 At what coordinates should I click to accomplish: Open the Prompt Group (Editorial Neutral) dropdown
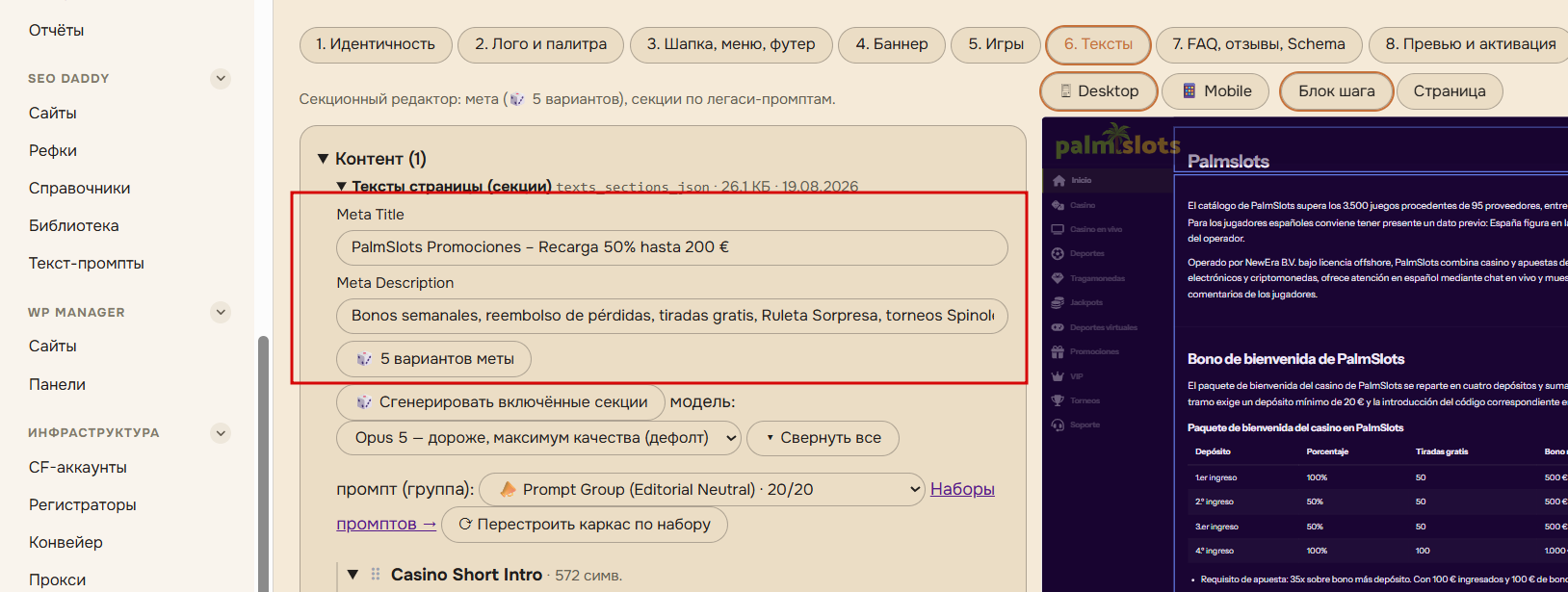(x=702, y=489)
